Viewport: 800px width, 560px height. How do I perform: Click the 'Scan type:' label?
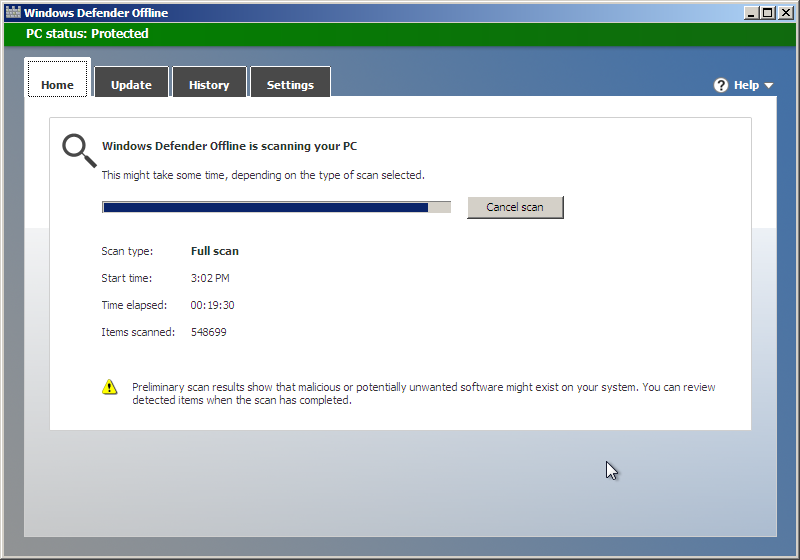click(x=127, y=251)
